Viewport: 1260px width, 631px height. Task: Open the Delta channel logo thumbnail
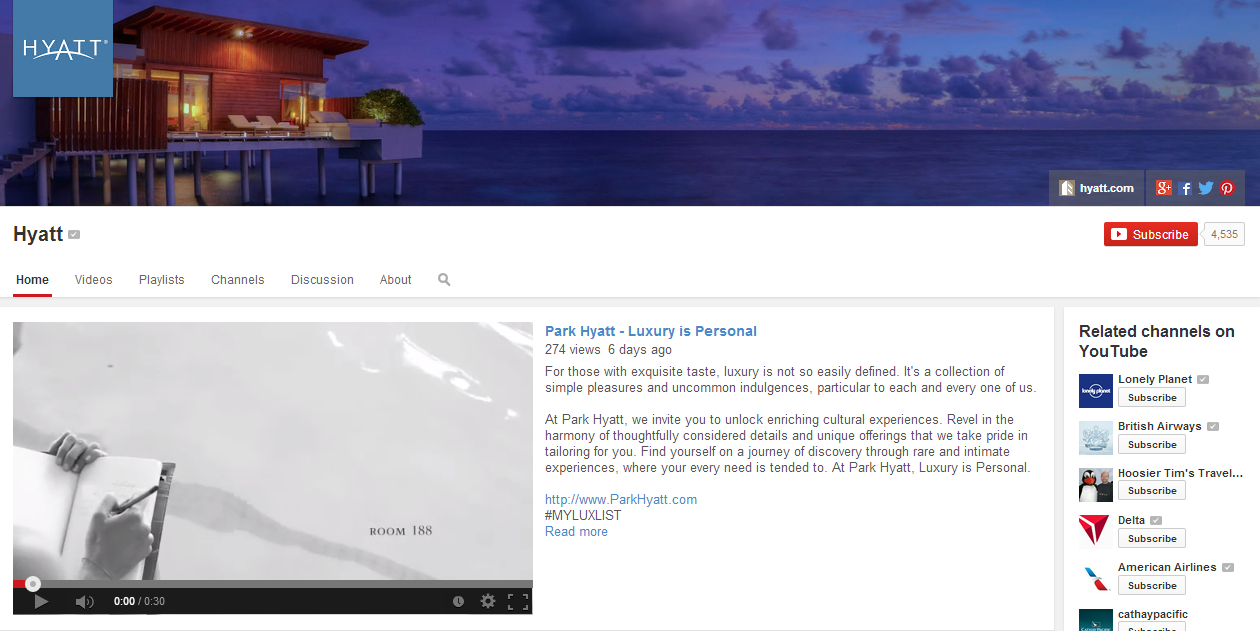(x=1096, y=532)
